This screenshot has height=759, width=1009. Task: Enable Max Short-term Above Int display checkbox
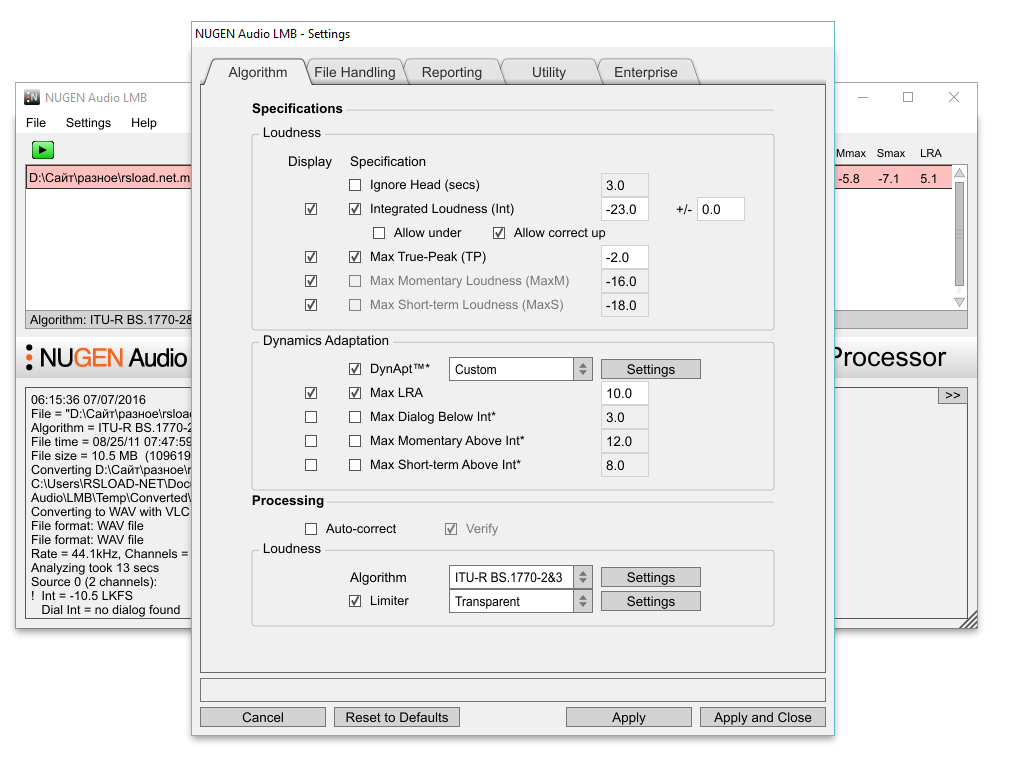(311, 465)
